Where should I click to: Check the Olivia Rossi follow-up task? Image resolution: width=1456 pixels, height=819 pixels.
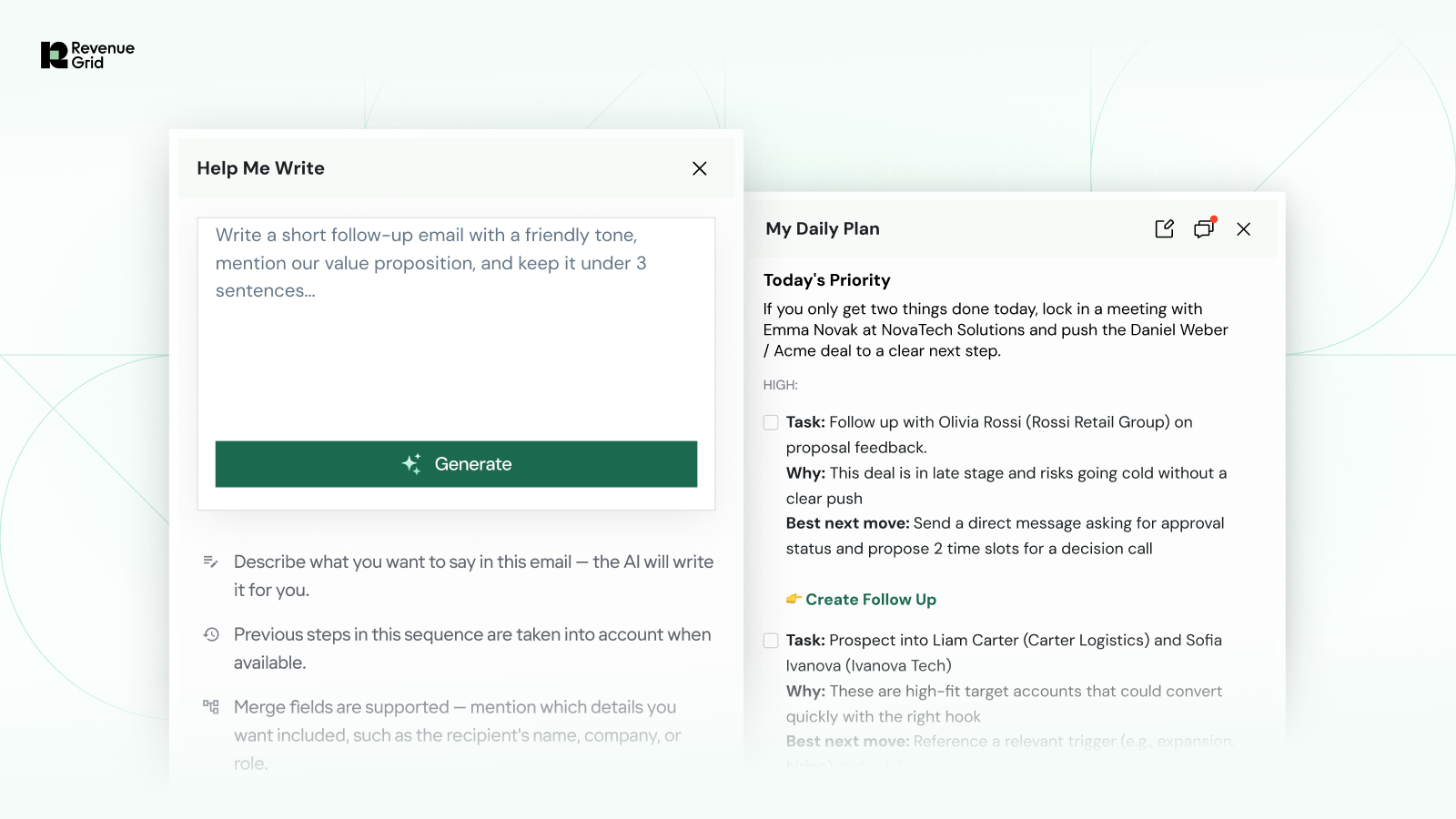[771, 422]
